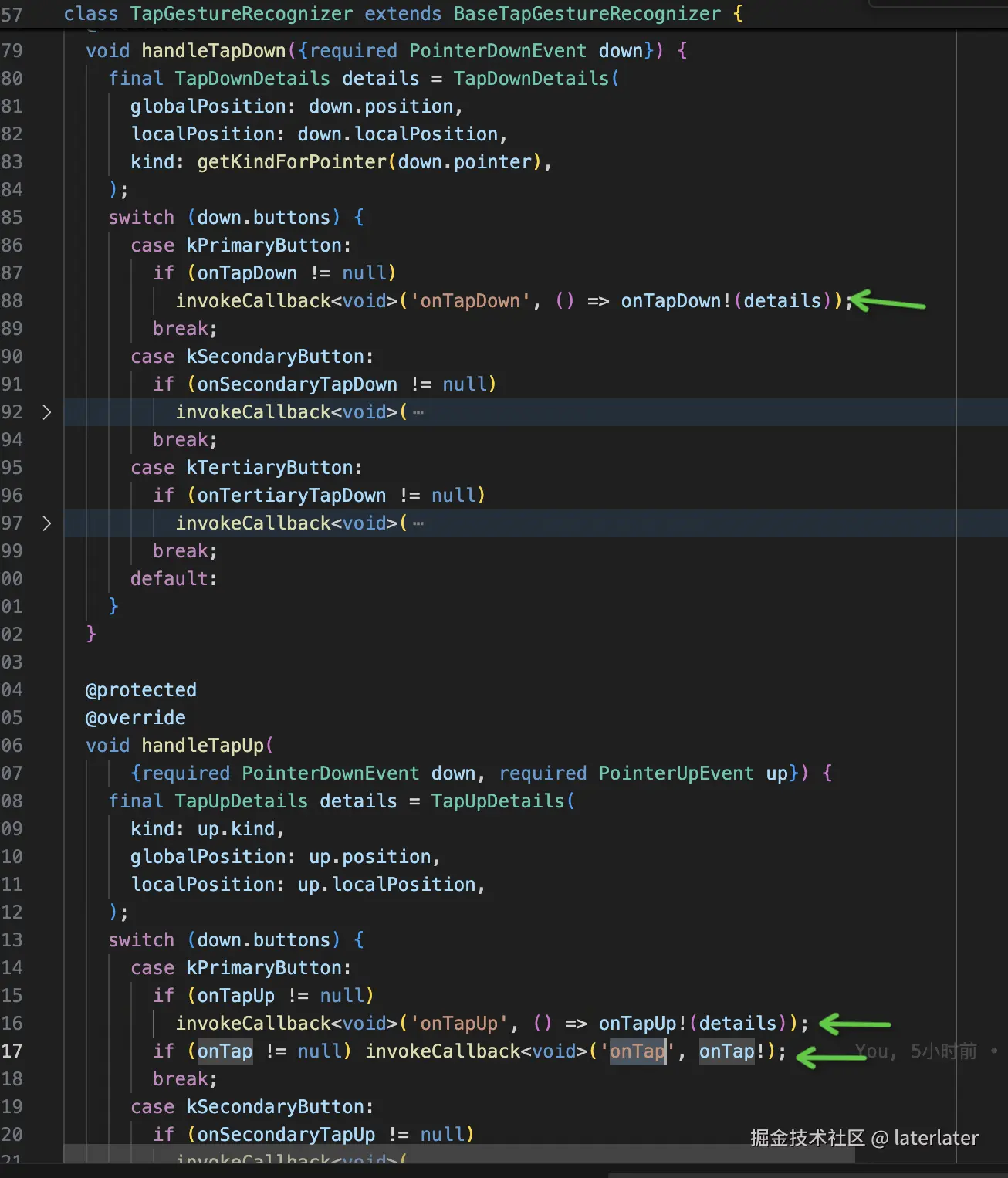
Task: Click 'case kTertiaryButton:' on line 95
Action: click(246, 468)
